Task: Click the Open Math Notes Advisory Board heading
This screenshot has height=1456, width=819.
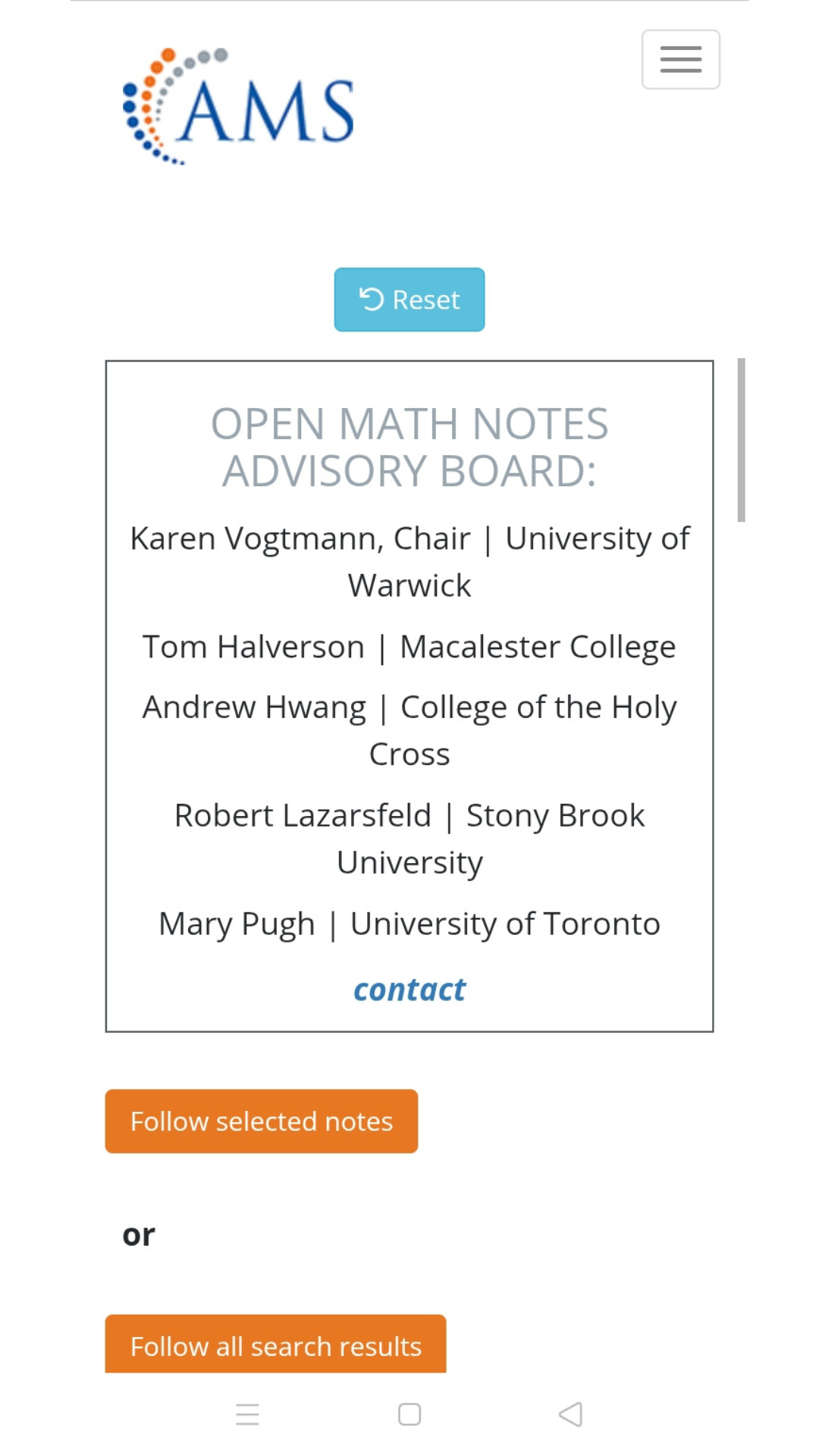Action: pyautogui.click(x=409, y=447)
